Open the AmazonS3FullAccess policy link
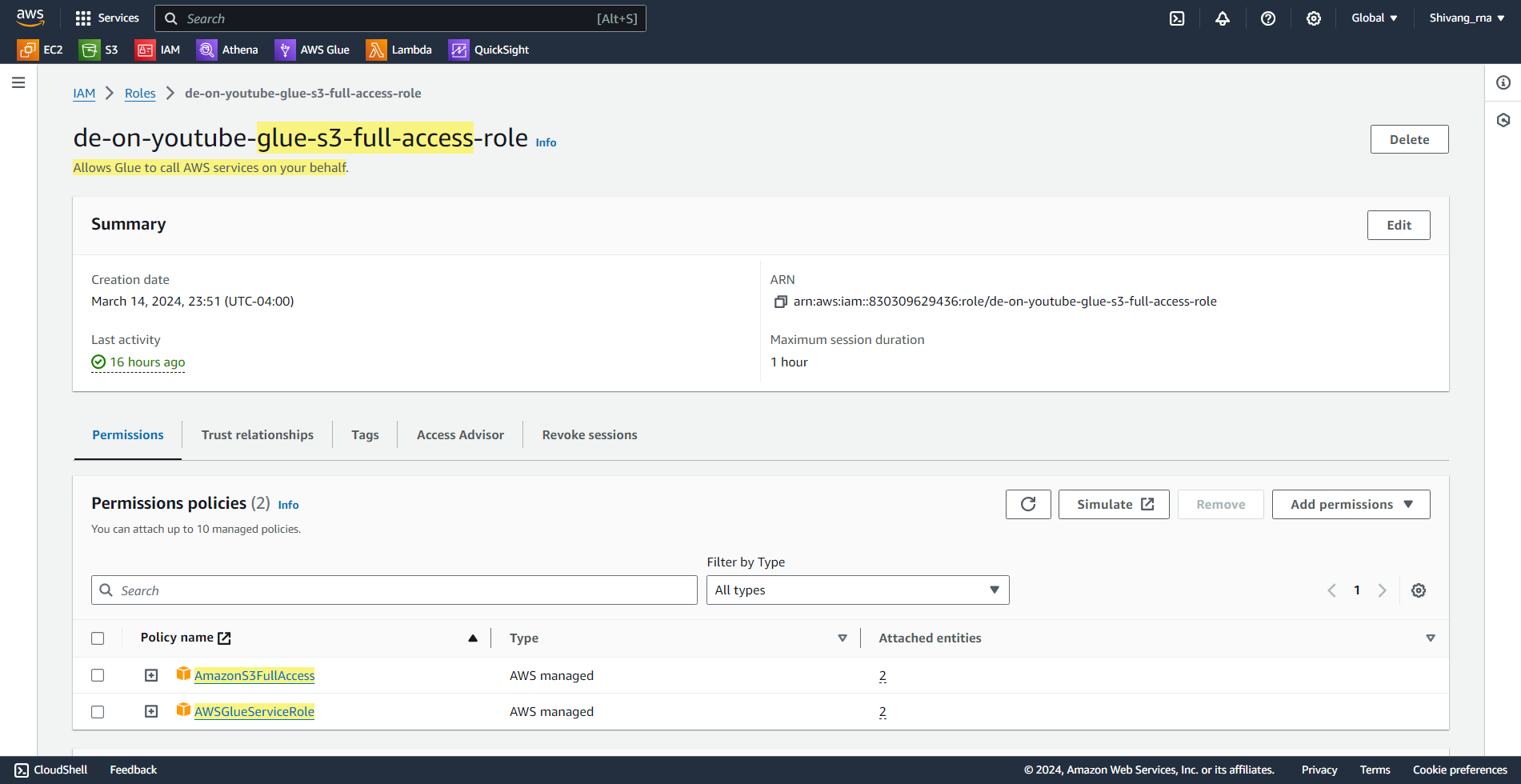Image resolution: width=1521 pixels, height=784 pixels. tap(254, 676)
